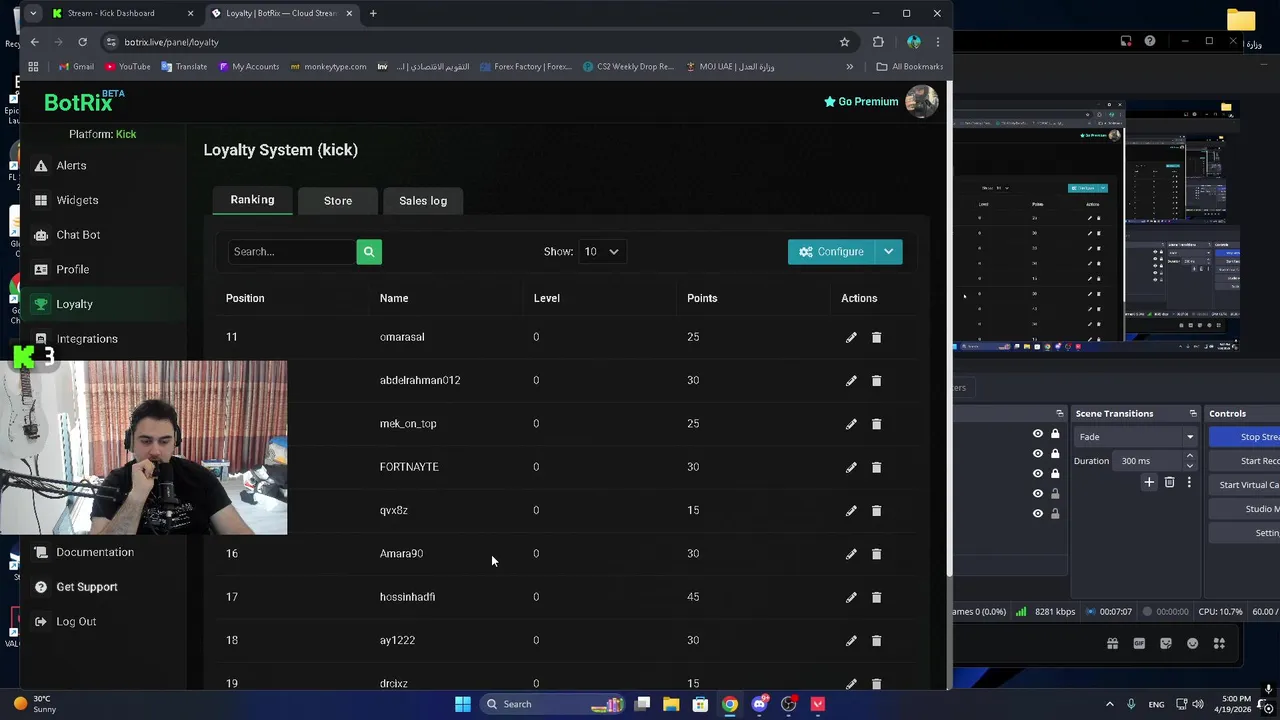Unlock the first OBS source lock

(x=1055, y=434)
